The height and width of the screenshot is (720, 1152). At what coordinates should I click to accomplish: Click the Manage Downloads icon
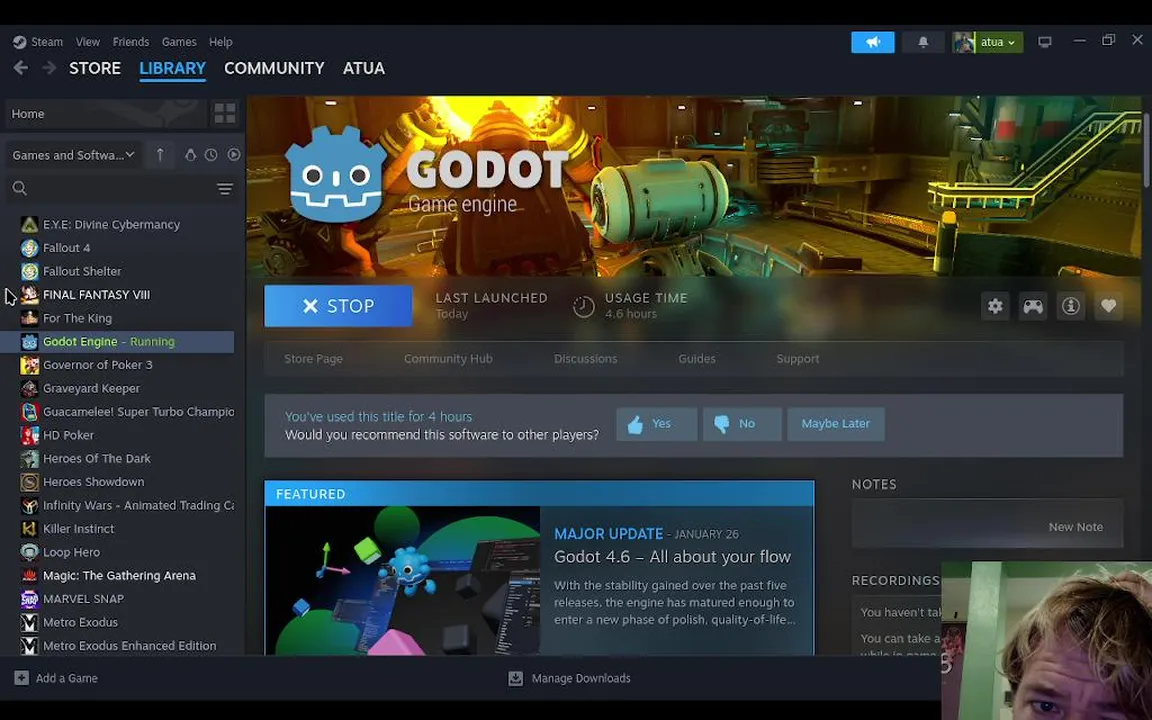[516, 677]
